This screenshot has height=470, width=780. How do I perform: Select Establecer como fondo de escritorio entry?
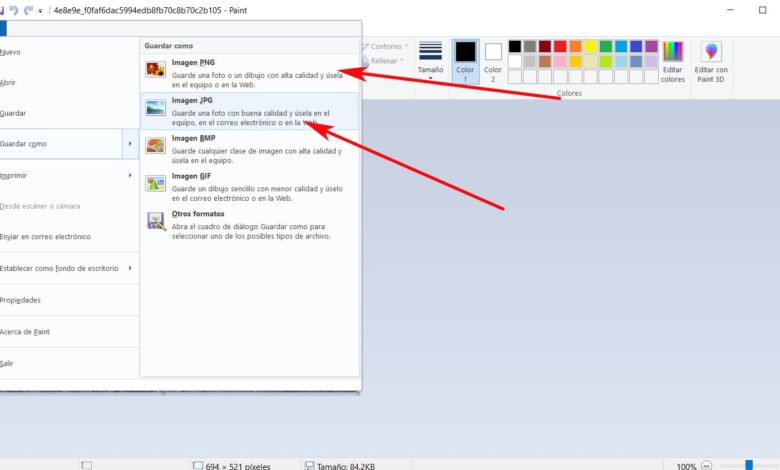tap(69, 268)
